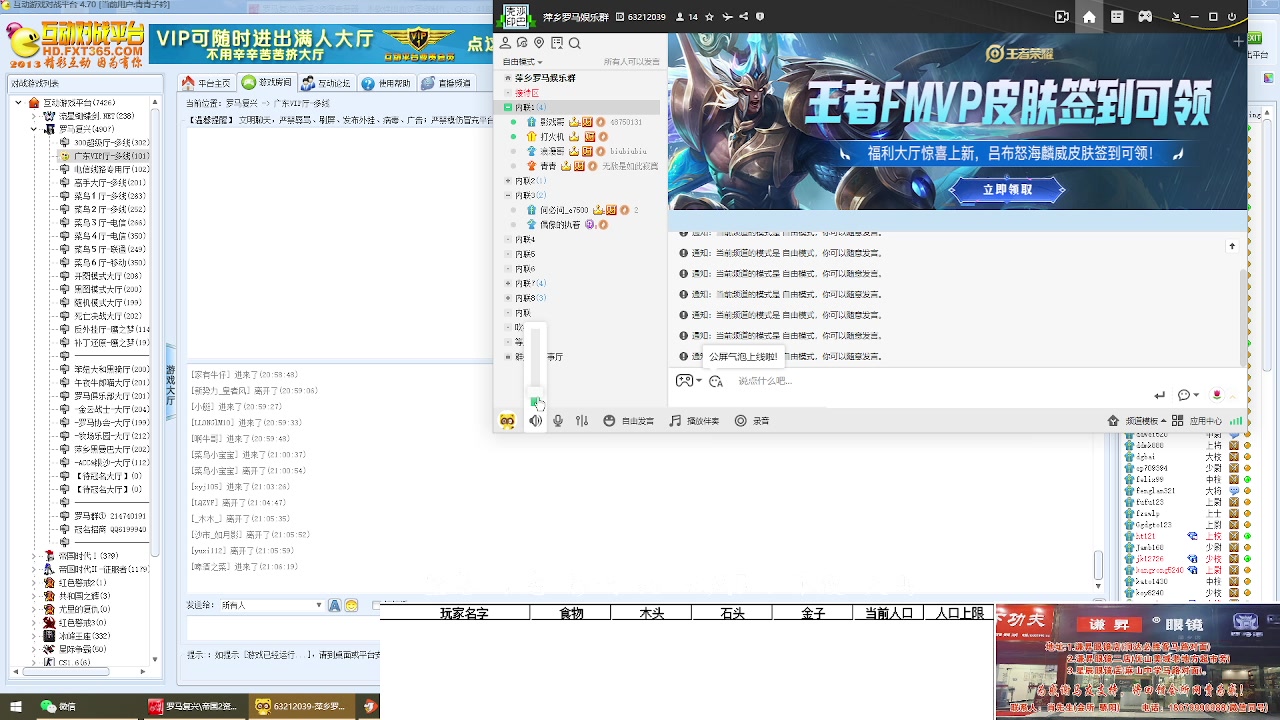The image size is (1280, 720).
Task: Click the 食物 column header
Action: (x=571, y=613)
